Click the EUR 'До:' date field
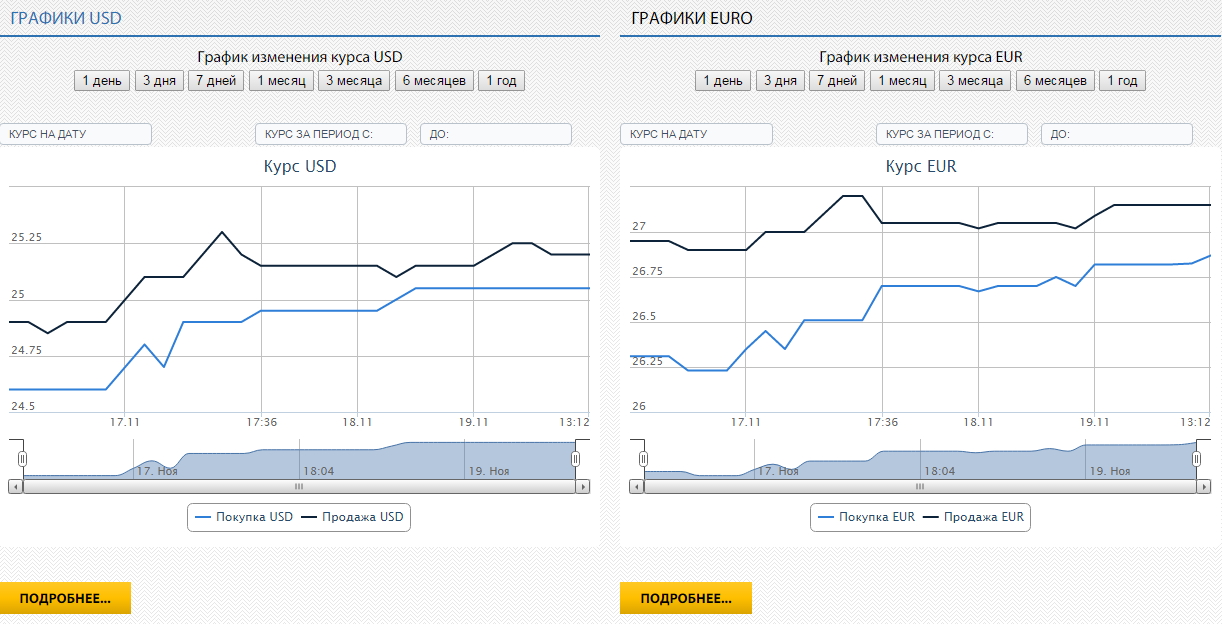This screenshot has height=624, width=1222. point(1116,134)
